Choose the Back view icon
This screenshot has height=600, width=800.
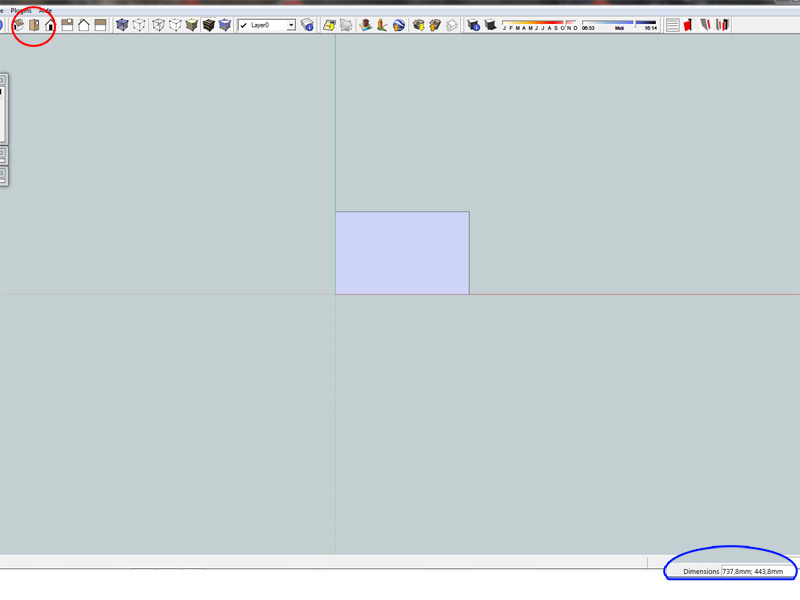coord(84,25)
